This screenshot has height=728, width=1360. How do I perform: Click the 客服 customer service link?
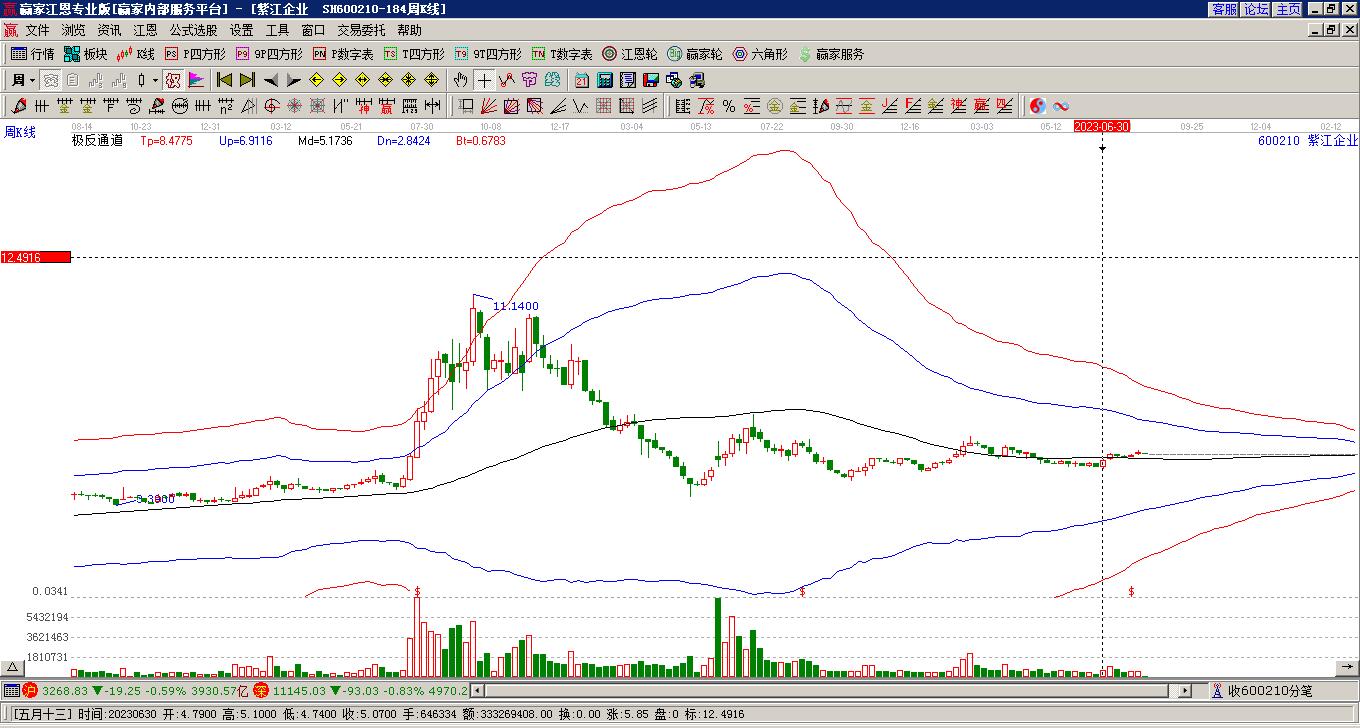click(x=1224, y=9)
